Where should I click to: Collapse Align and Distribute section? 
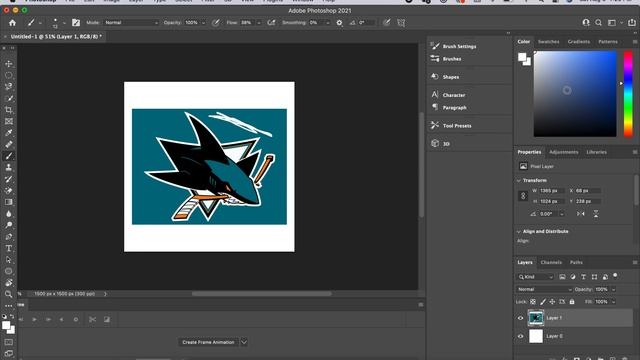pos(519,231)
